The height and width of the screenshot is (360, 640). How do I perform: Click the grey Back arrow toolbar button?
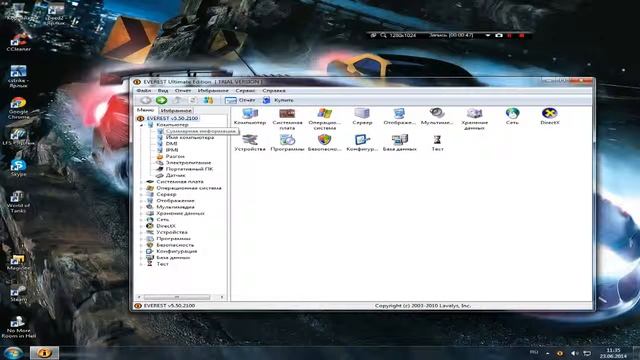[x=146, y=100]
